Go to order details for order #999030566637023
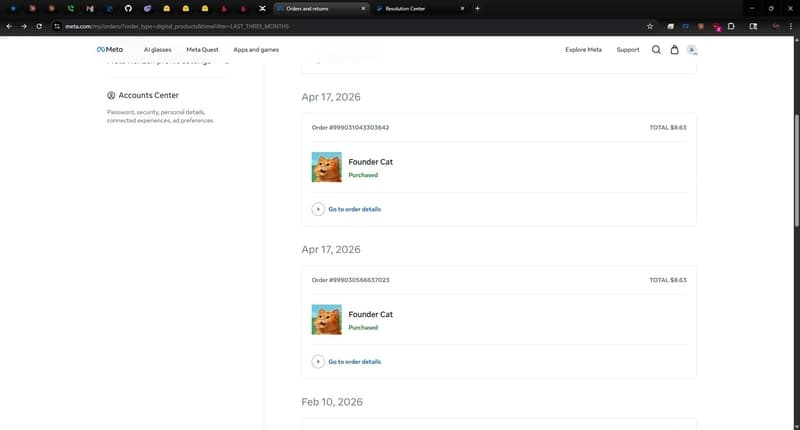800x430 pixels. click(x=355, y=362)
